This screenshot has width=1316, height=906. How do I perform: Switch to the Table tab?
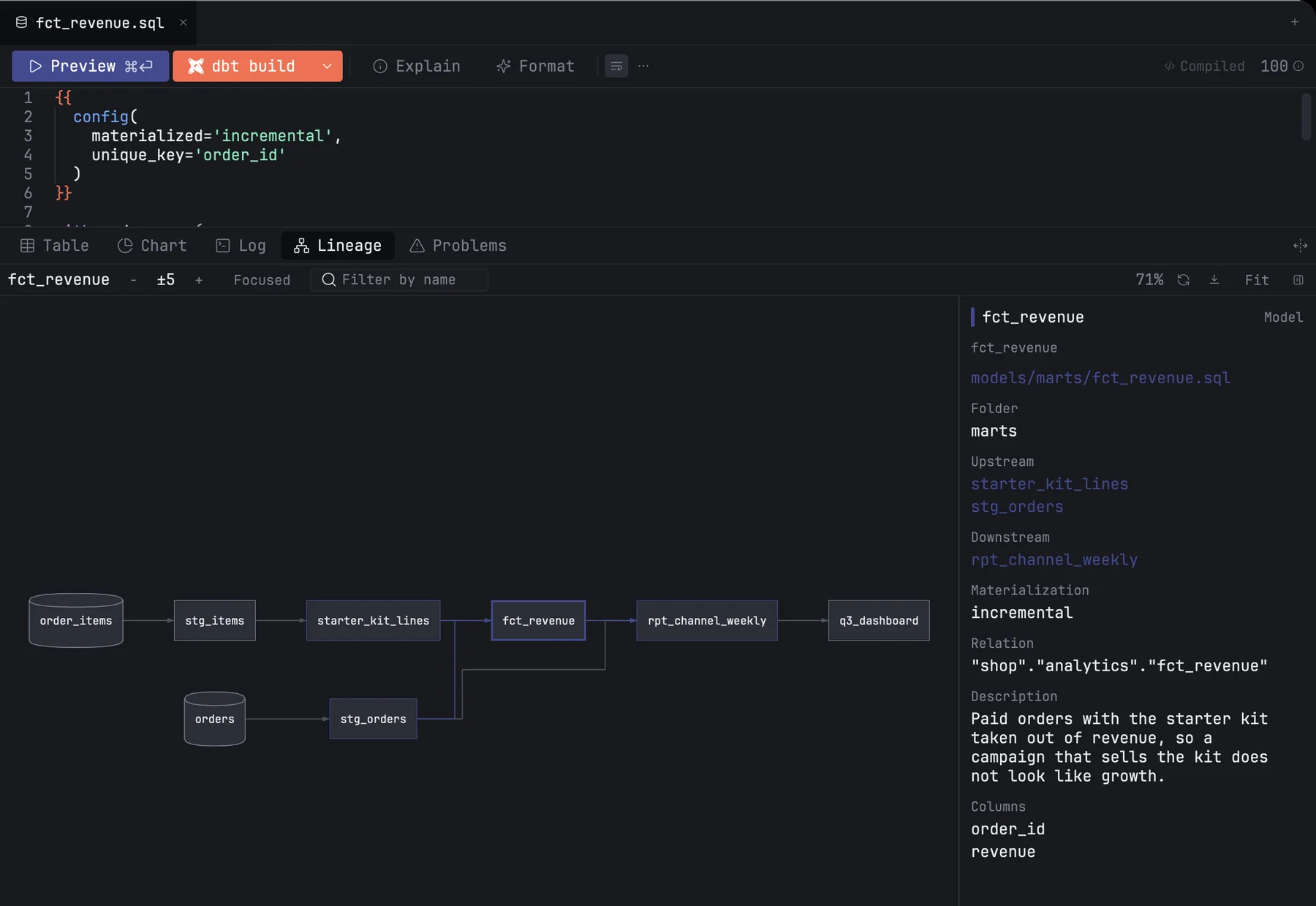coord(55,246)
